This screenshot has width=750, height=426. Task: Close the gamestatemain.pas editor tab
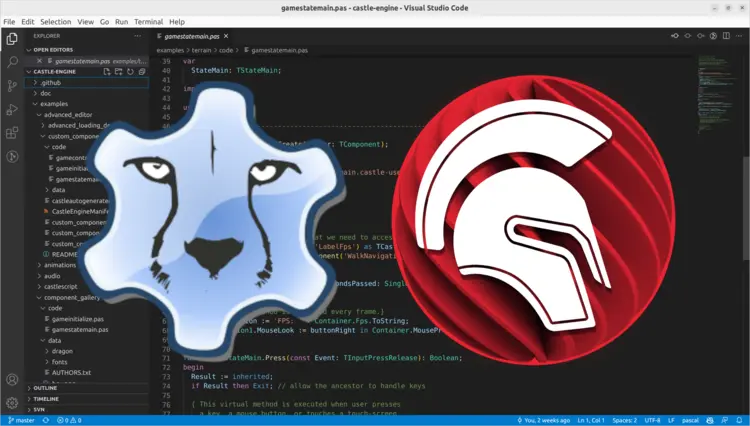pos(226,36)
